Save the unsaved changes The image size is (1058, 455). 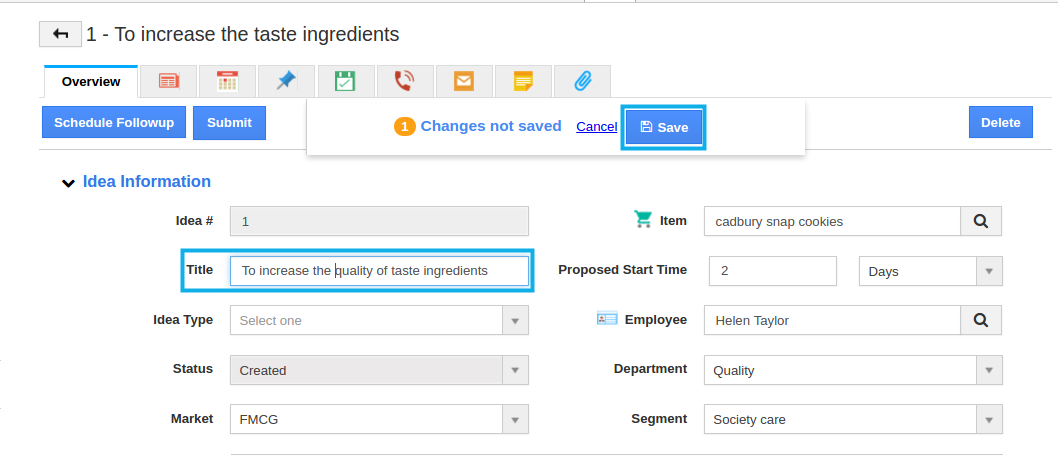(664, 127)
